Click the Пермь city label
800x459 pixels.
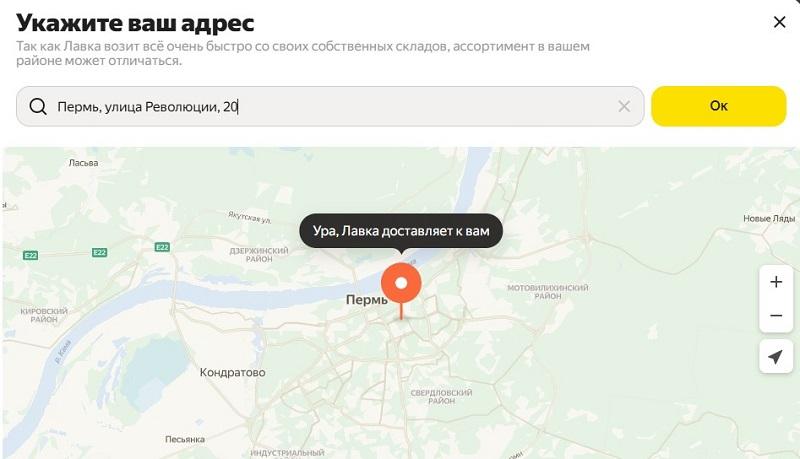click(367, 300)
